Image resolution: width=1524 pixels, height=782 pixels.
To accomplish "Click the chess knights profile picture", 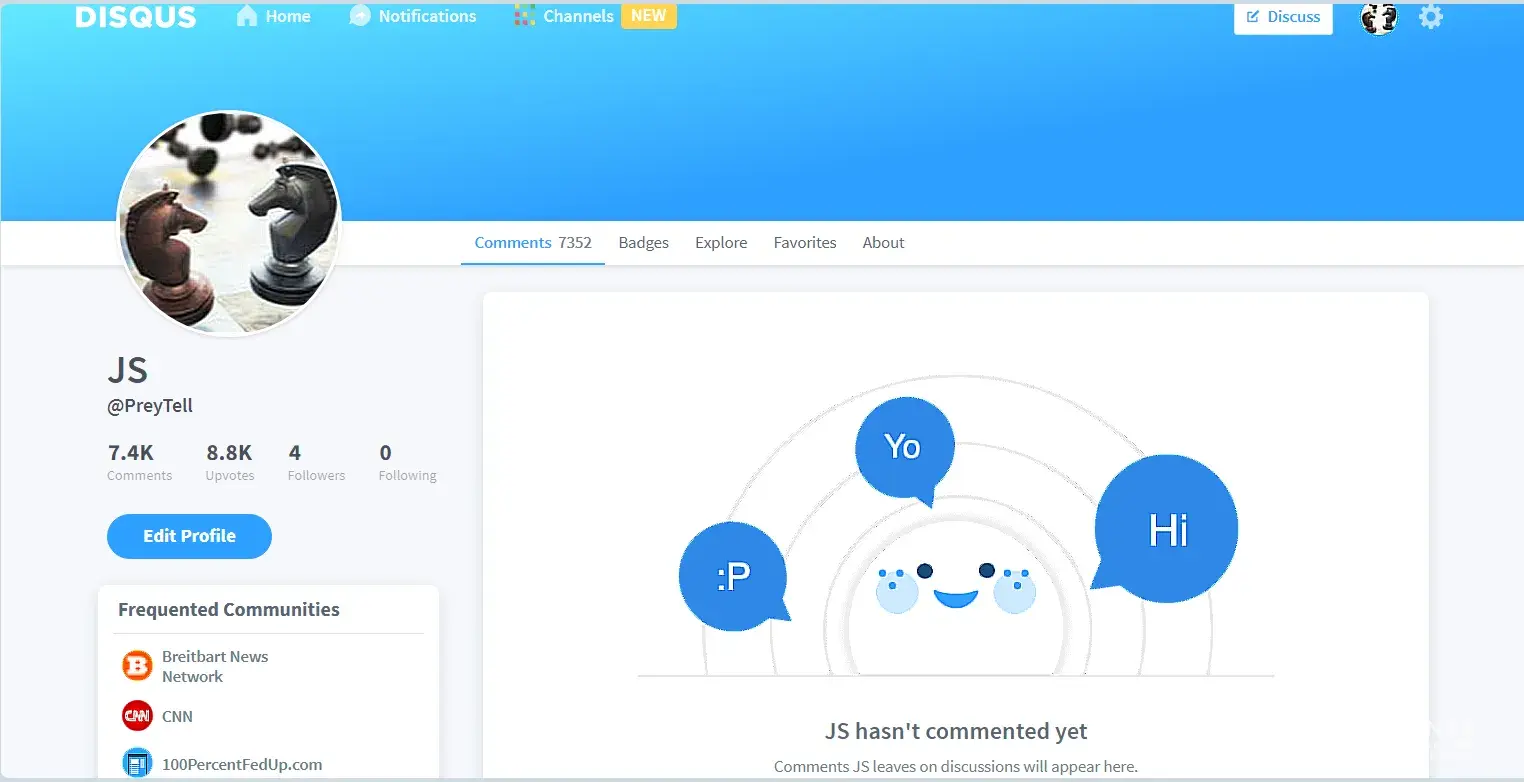I will (230, 223).
